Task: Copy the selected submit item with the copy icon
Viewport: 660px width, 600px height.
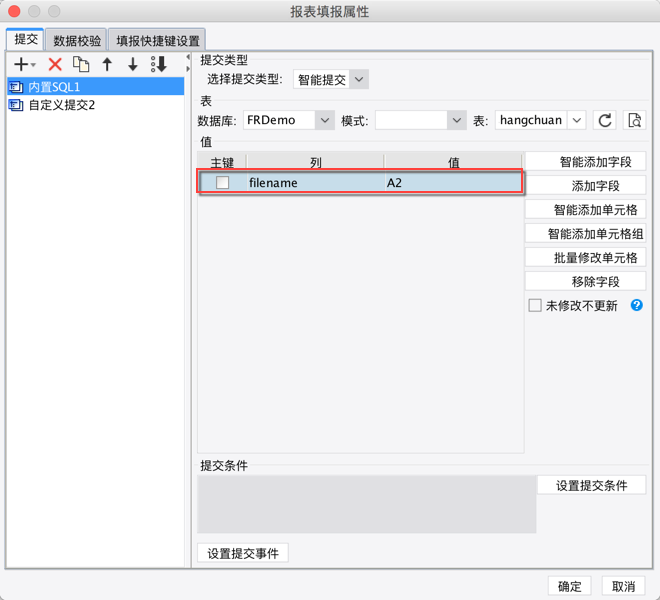Action: [81, 64]
